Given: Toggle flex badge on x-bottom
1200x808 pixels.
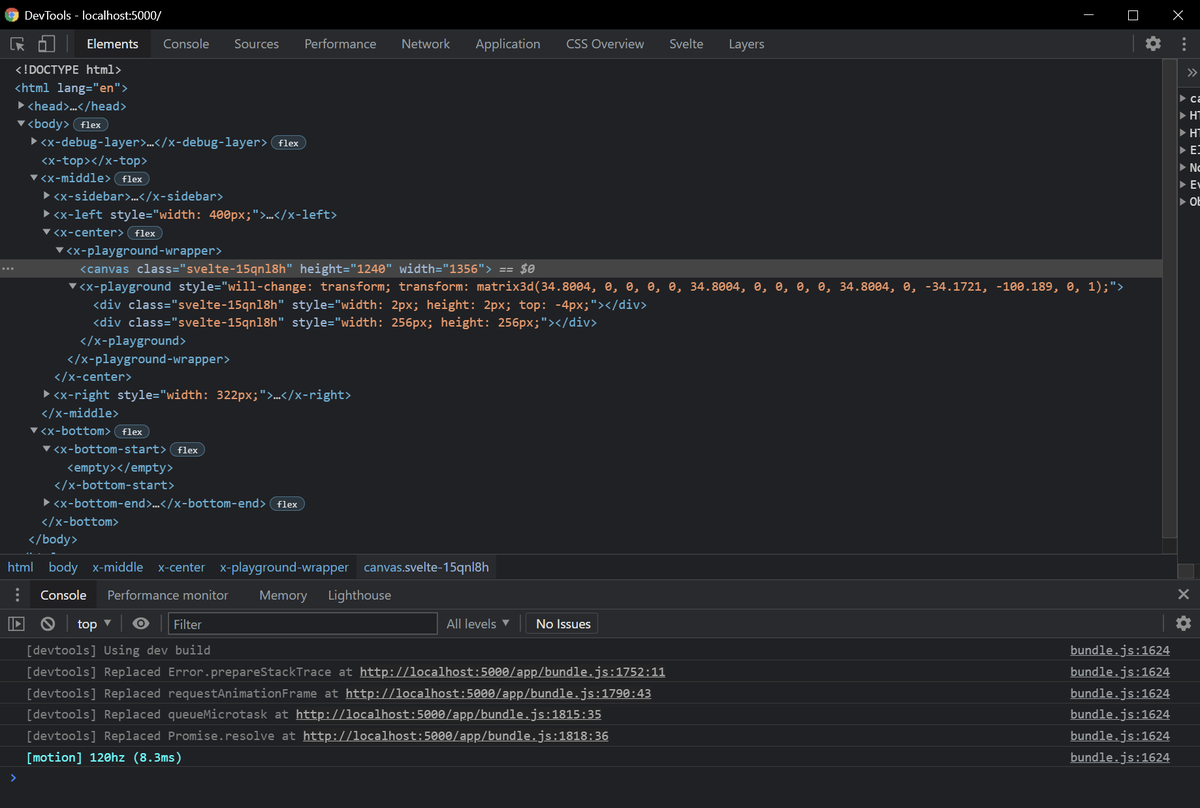Looking at the screenshot, I should coord(132,431).
